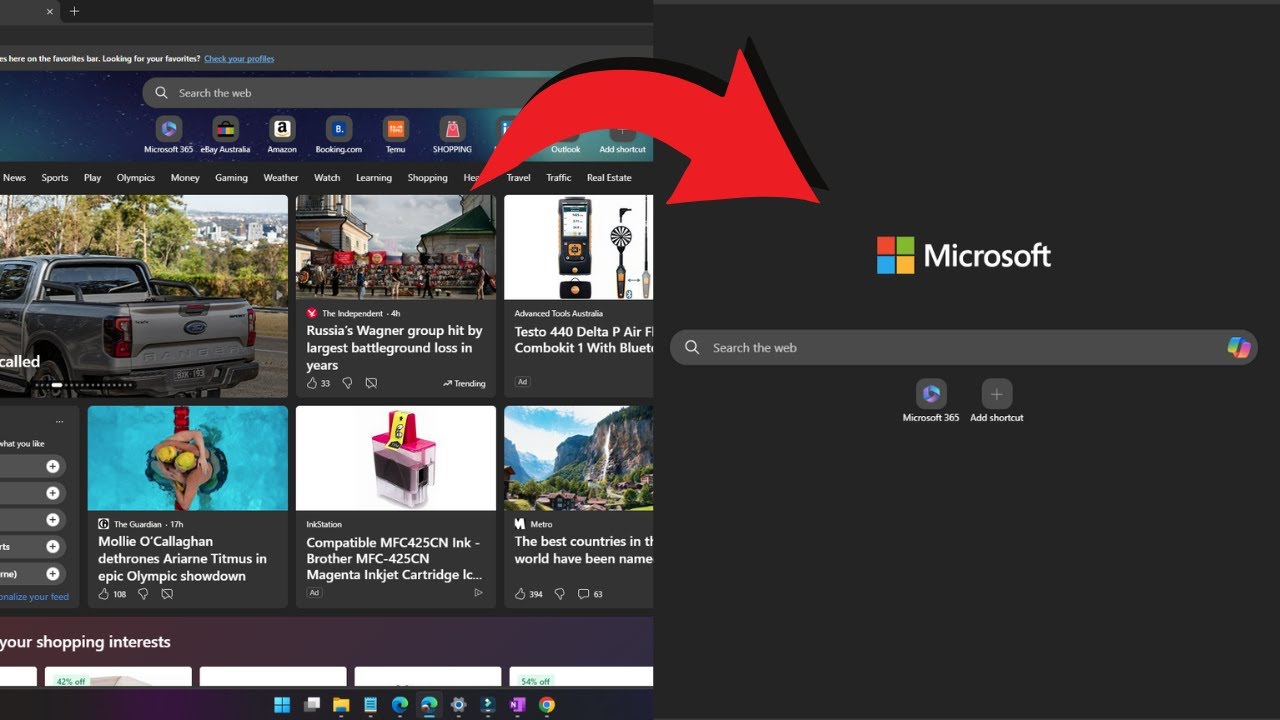Image resolution: width=1280 pixels, height=720 pixels.
Task: Open Google Chrome from the taskbar
Action: point(546,705)
